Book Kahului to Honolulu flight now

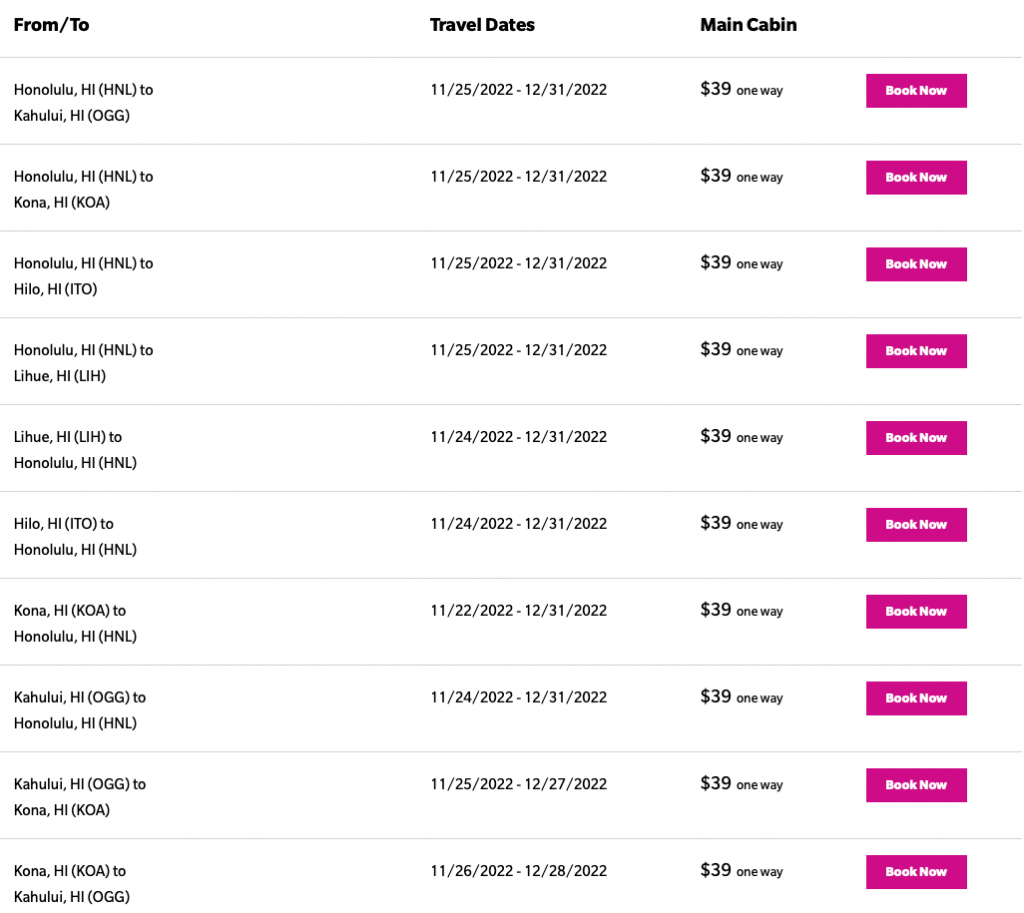point(916,698)
